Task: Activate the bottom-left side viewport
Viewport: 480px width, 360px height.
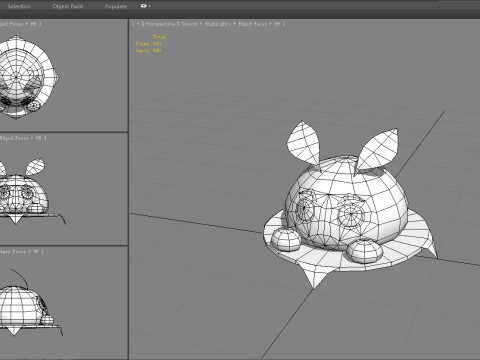Action: click(x=64, y=303)
